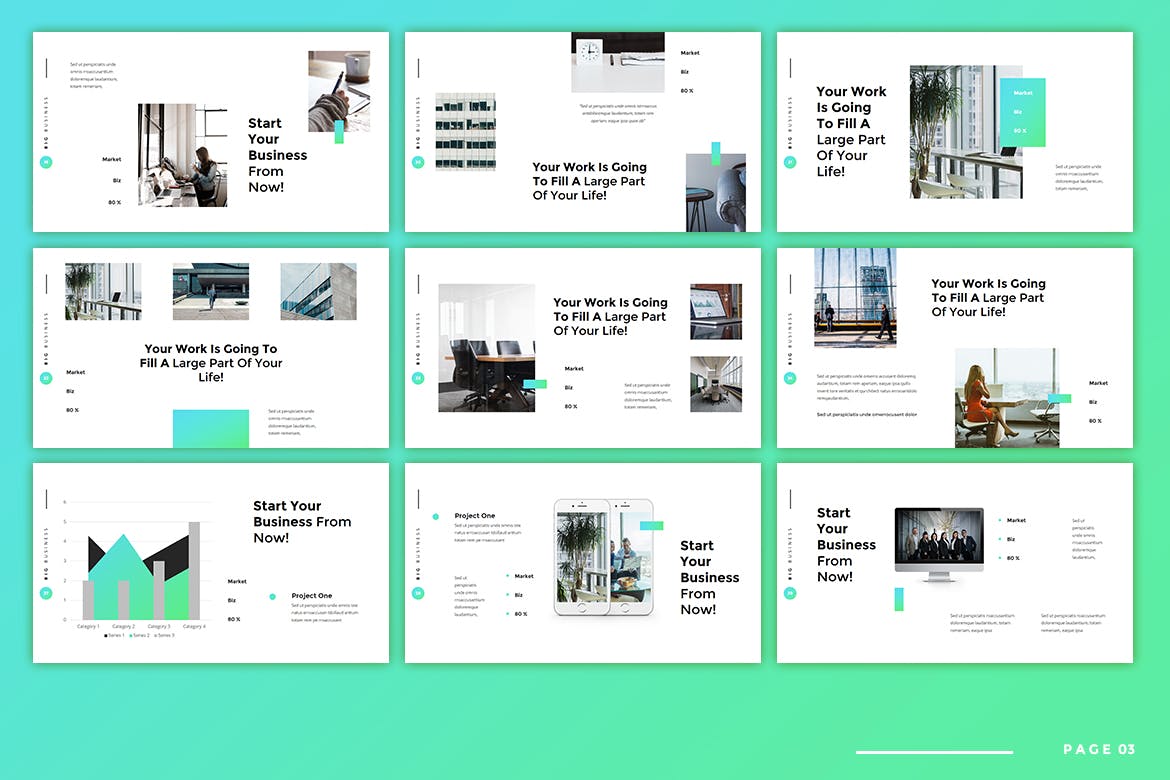The image size is (1170, 780).
Task: Select the iMac mockup showing the team photo
Action: coord(938,545)
